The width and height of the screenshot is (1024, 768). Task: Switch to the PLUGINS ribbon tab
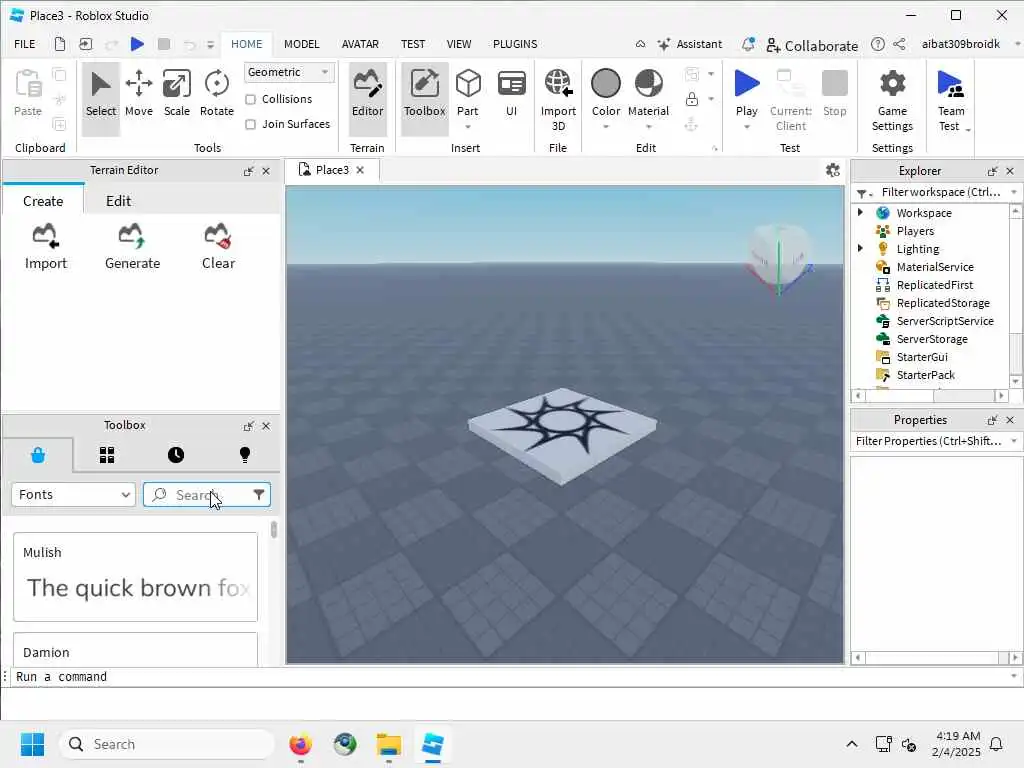coord(515,44)
